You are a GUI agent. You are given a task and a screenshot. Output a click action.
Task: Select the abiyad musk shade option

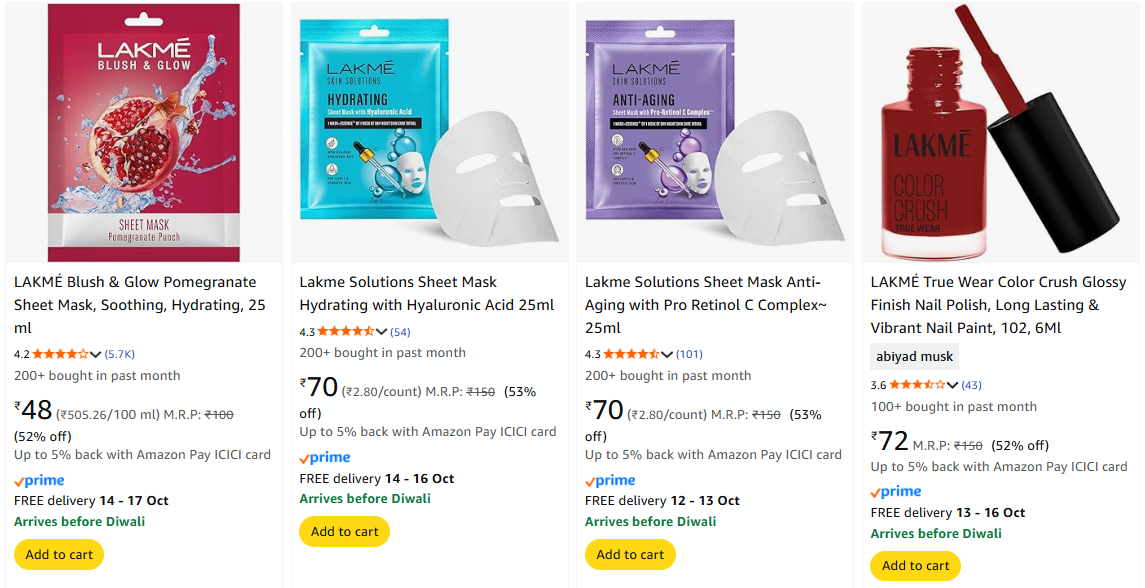914,357
